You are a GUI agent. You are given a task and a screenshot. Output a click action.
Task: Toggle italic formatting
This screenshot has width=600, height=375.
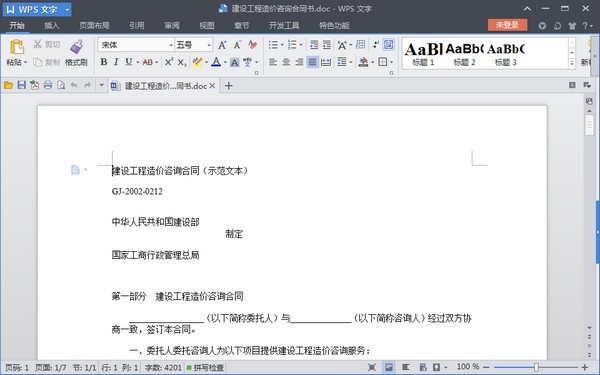[x=116, y=62]
